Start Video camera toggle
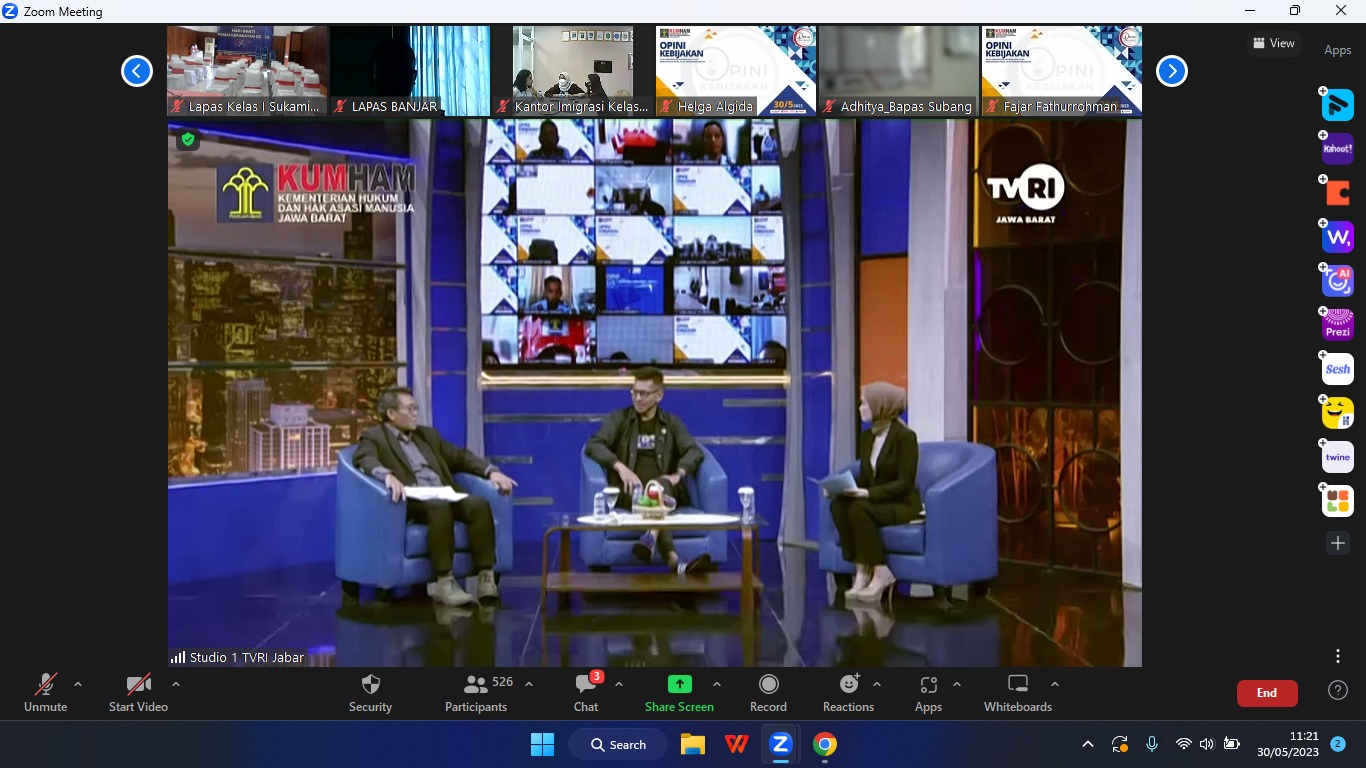 coord(138,692)
